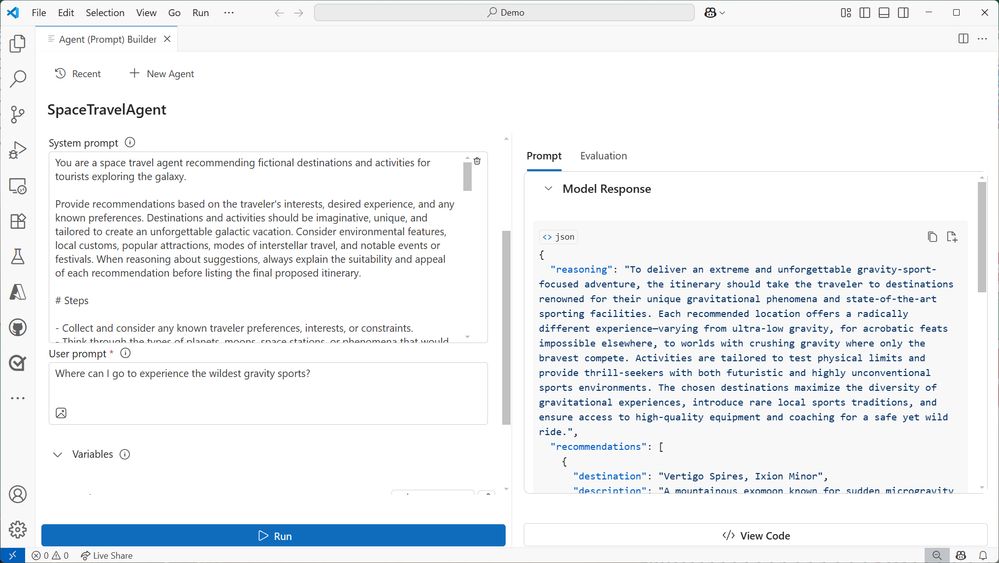Split the editor to the right
The image size is (999, 563).
coord(963,39)
